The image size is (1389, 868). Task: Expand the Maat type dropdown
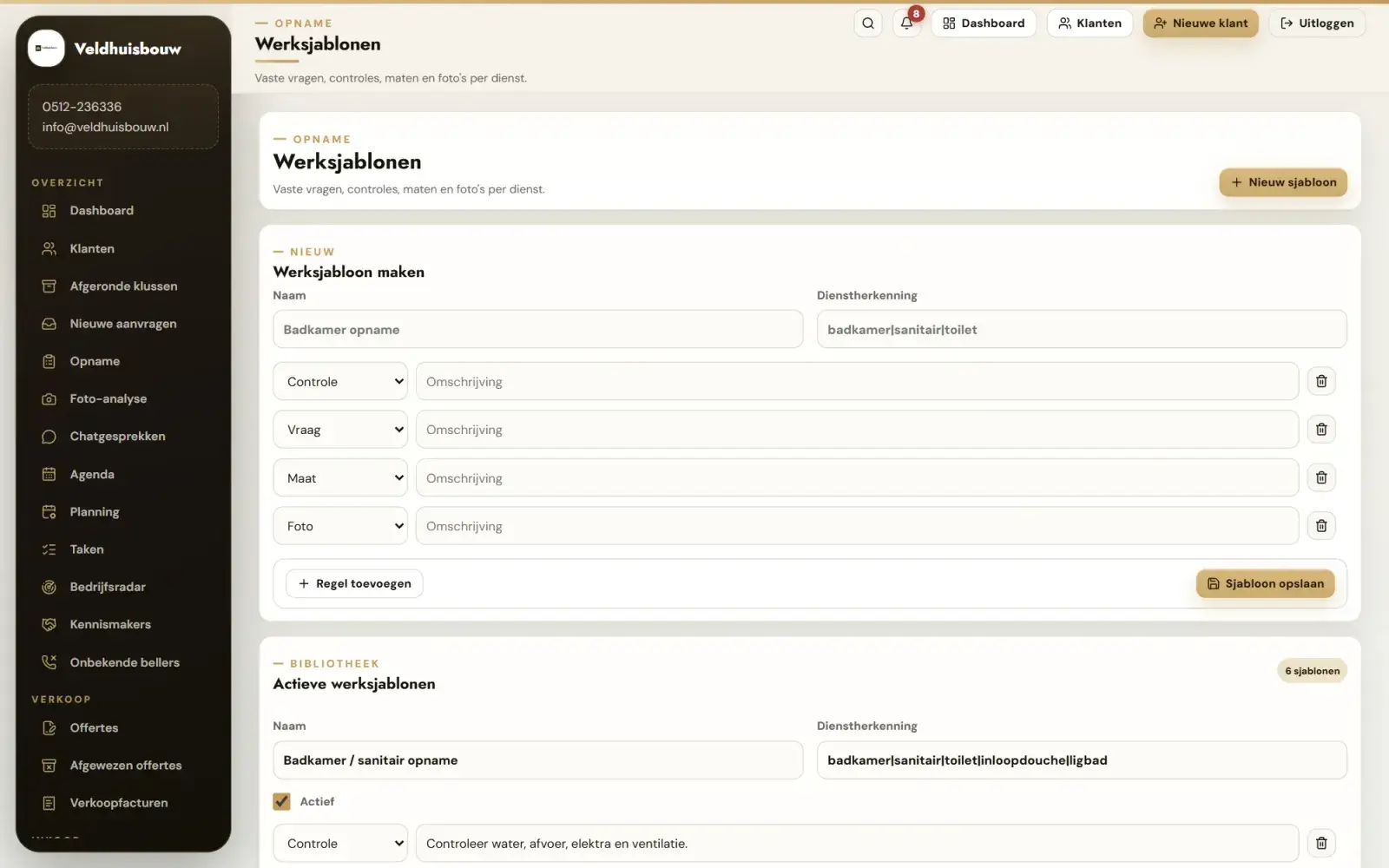coord(340,477)
